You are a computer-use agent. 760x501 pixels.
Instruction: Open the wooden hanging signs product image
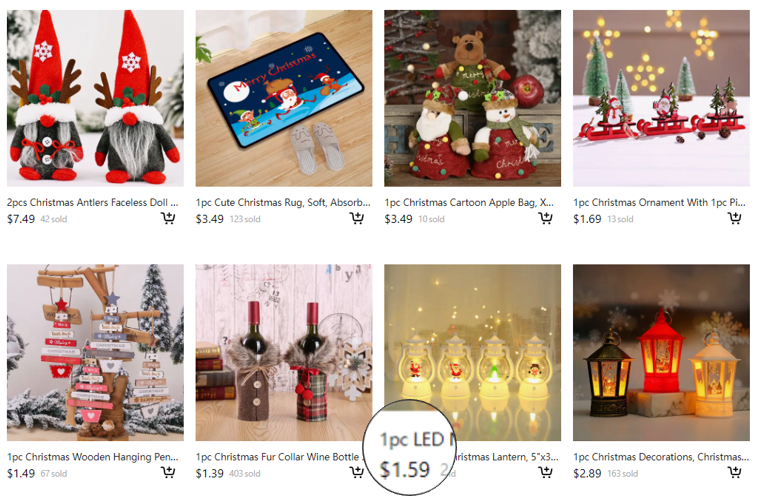[x=95, y=352]
